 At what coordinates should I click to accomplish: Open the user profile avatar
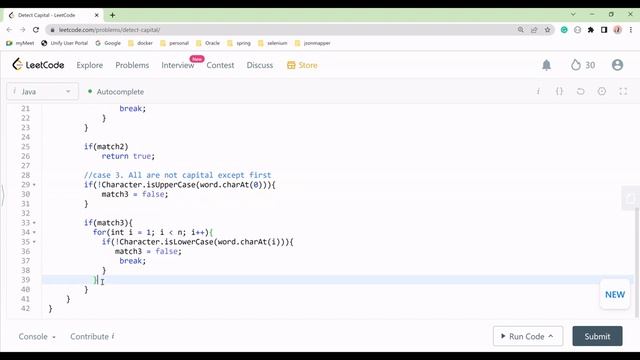pos(617,65)
